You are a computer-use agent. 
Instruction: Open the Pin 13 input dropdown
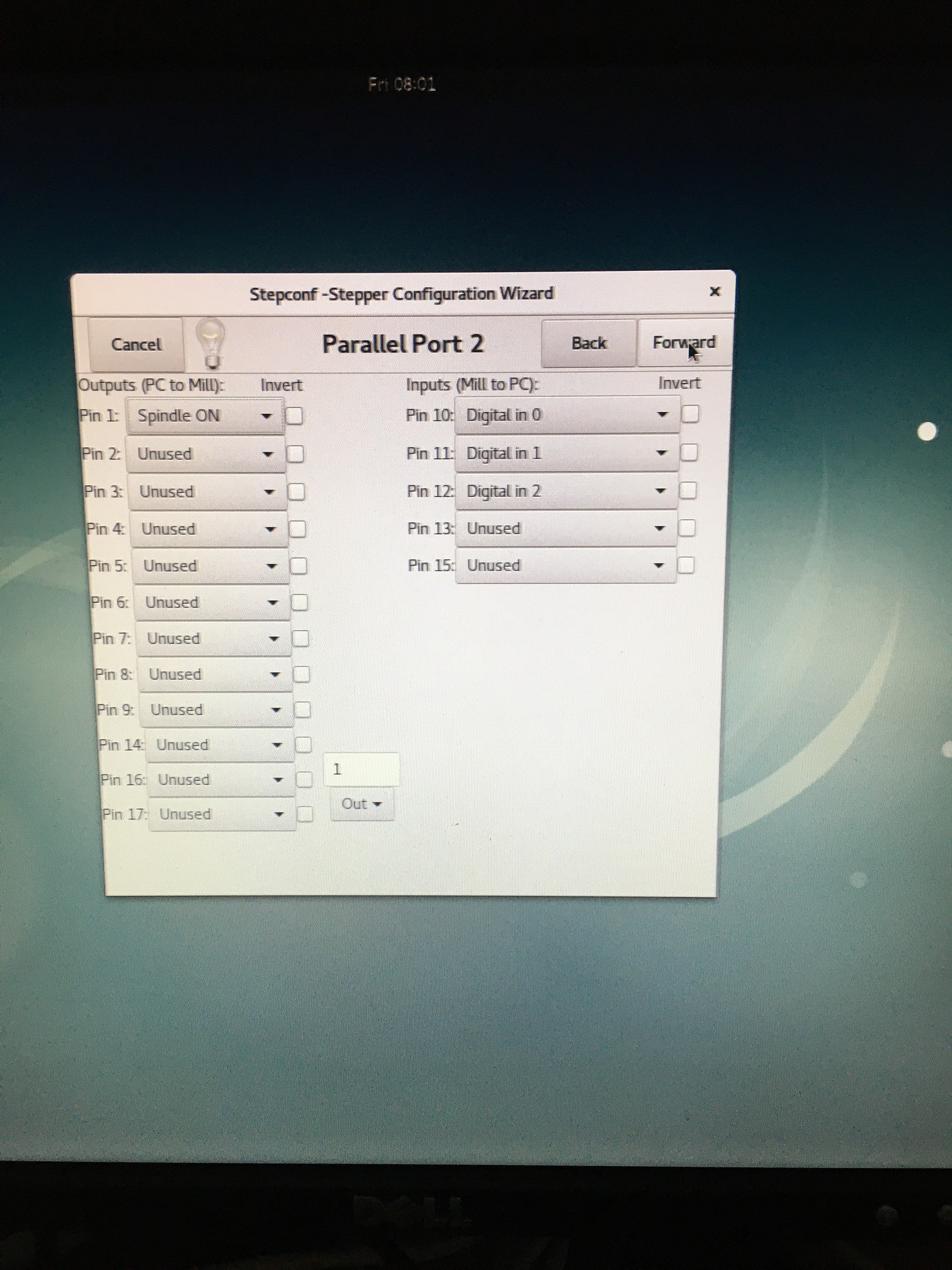pos(565,529)
